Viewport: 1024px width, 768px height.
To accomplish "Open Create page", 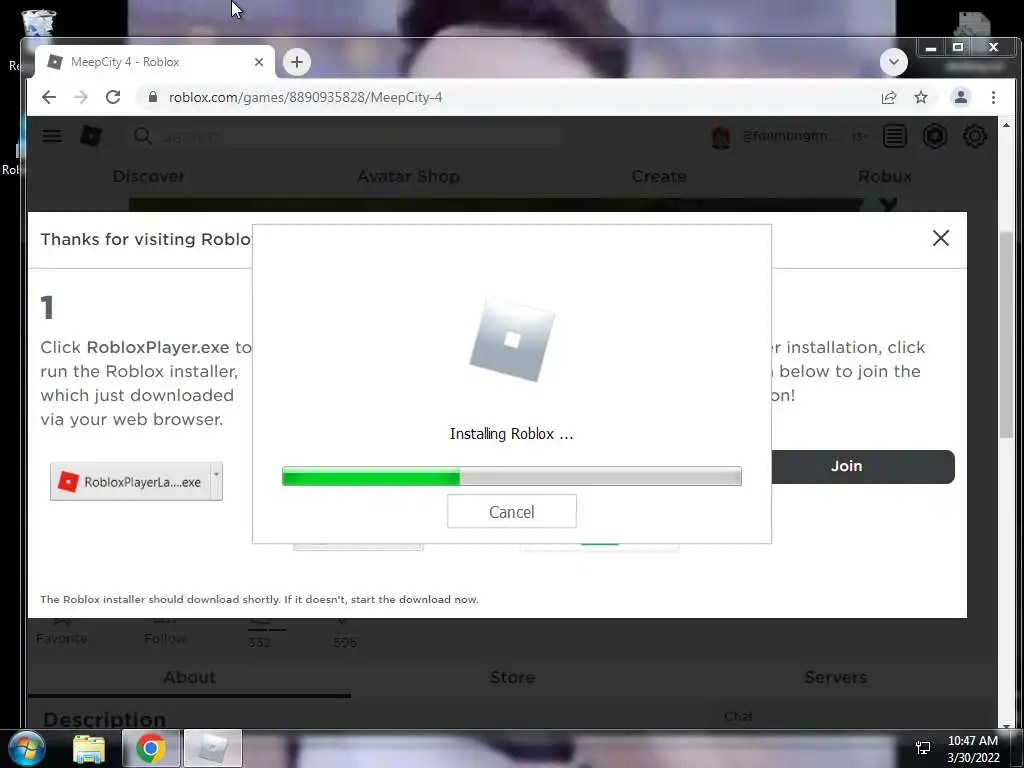I will pyautogui.click(x=659, y=176).
